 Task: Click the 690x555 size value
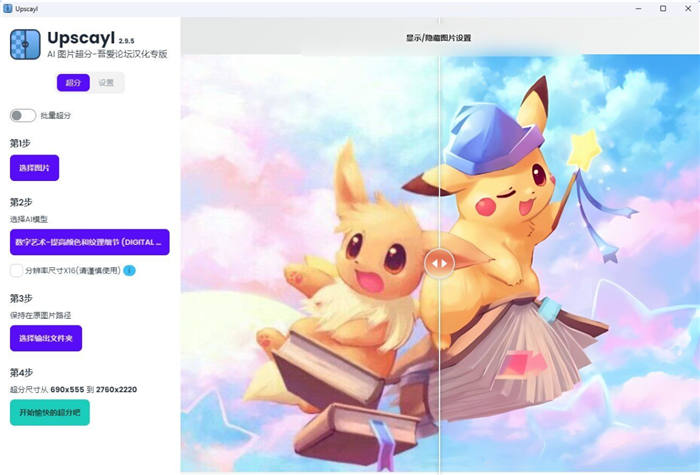[x=67, y=390]
